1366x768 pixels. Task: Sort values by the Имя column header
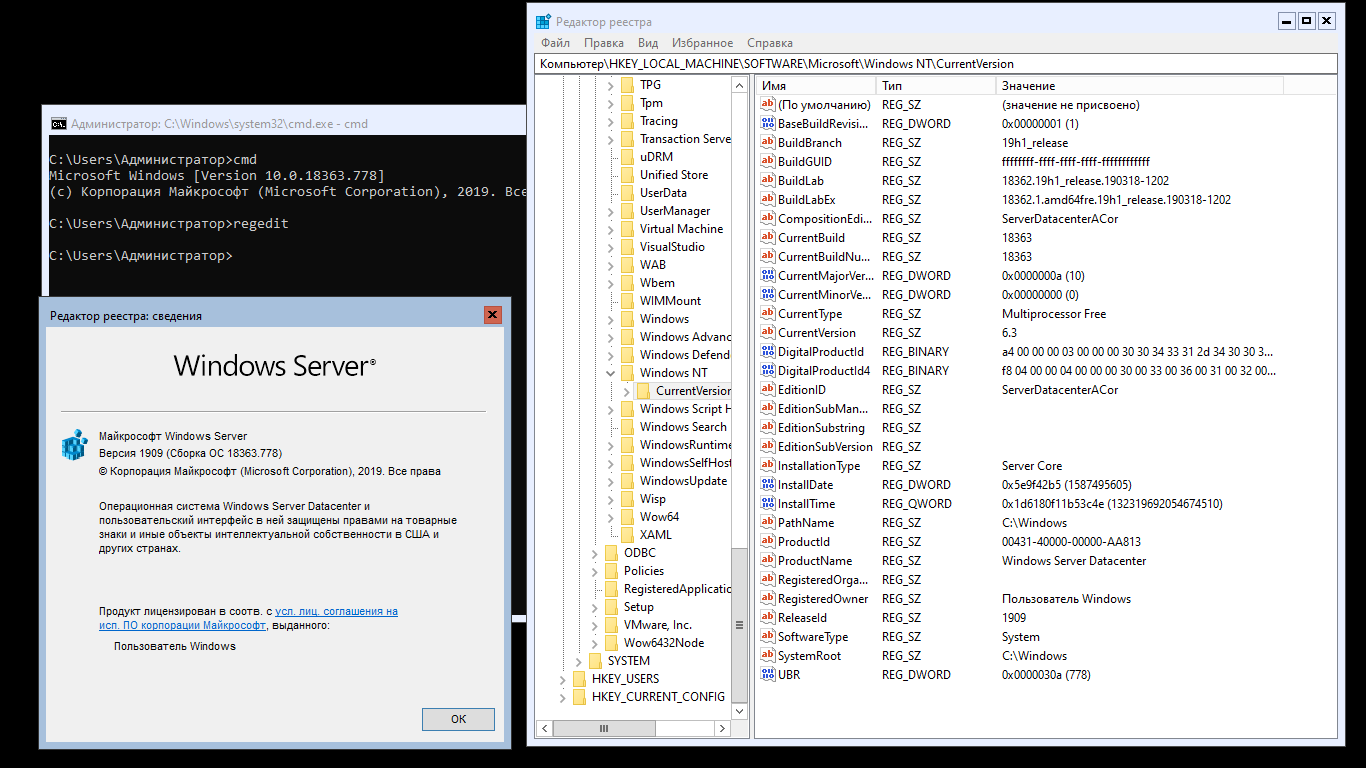click(816, 86)
